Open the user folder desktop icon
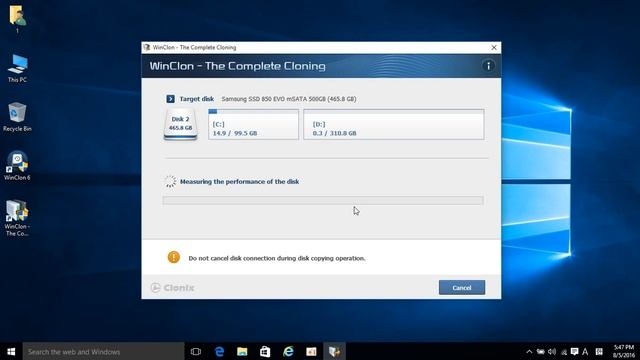Viewport: 640px width, 360px height. [17, 19]
